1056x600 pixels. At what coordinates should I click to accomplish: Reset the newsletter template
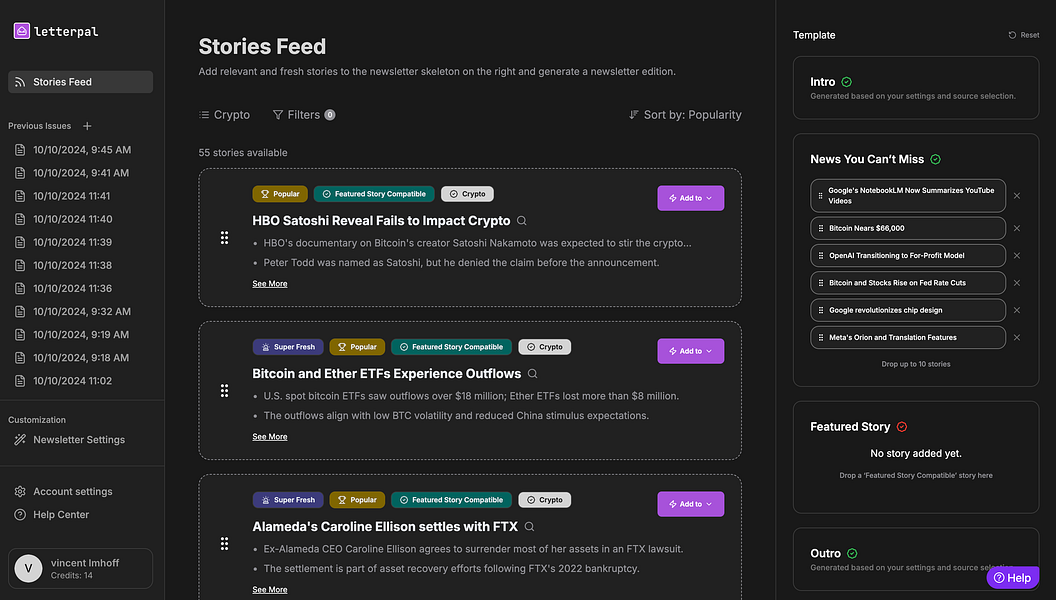(1024, 35)
